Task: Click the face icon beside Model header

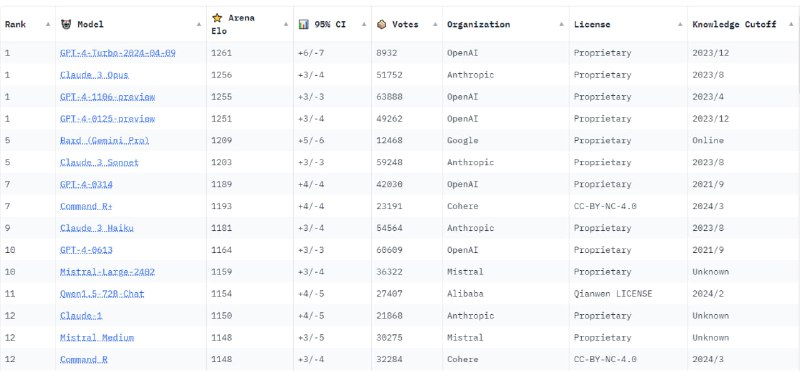Action: pos(66,24)
